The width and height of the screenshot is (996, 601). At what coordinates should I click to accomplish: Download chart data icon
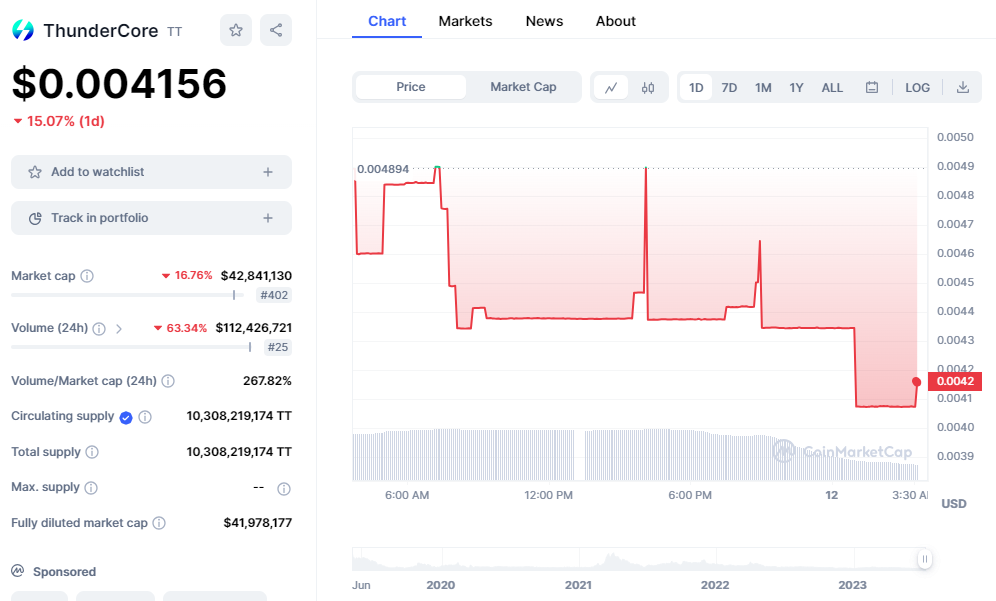(963, 87)
